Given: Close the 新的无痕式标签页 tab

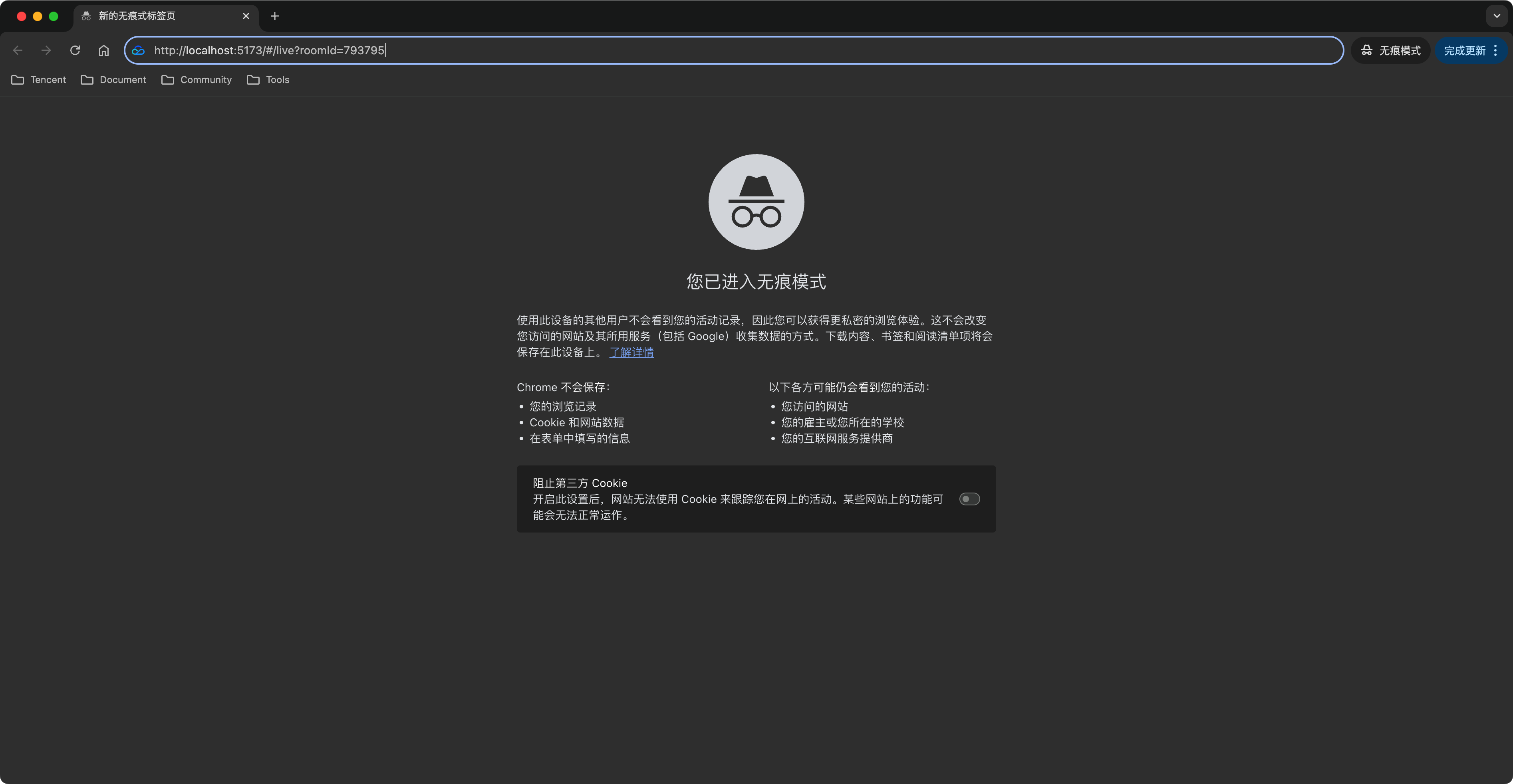Looking at the screenshot, I should pos(246,16).
